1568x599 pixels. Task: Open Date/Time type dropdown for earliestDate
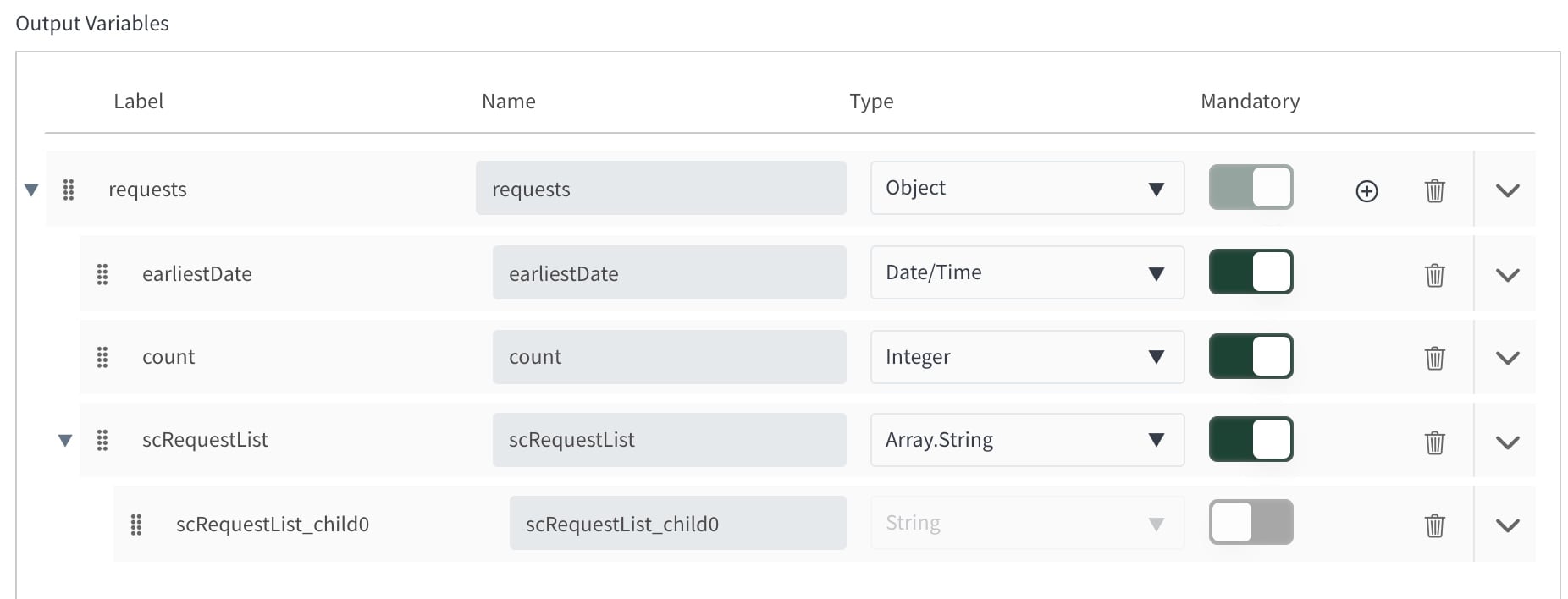tap(1026, 272)
